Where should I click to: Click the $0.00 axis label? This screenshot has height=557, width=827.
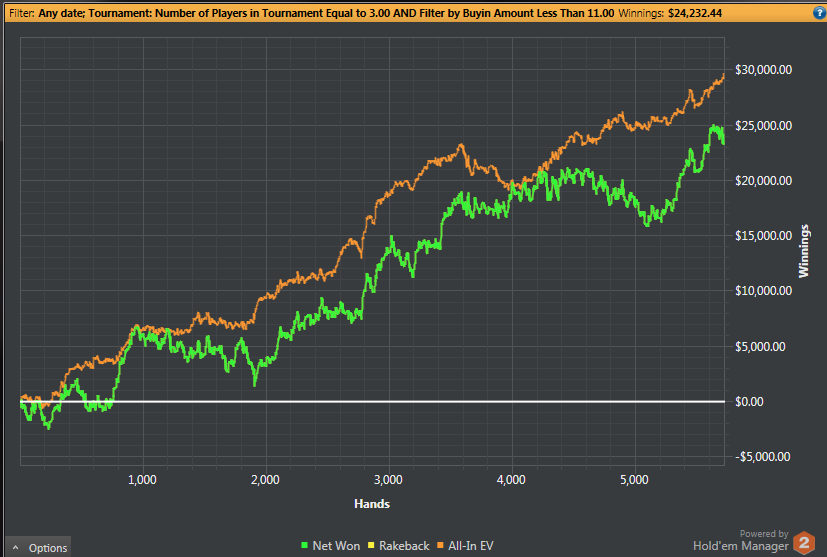pos(749,402)
